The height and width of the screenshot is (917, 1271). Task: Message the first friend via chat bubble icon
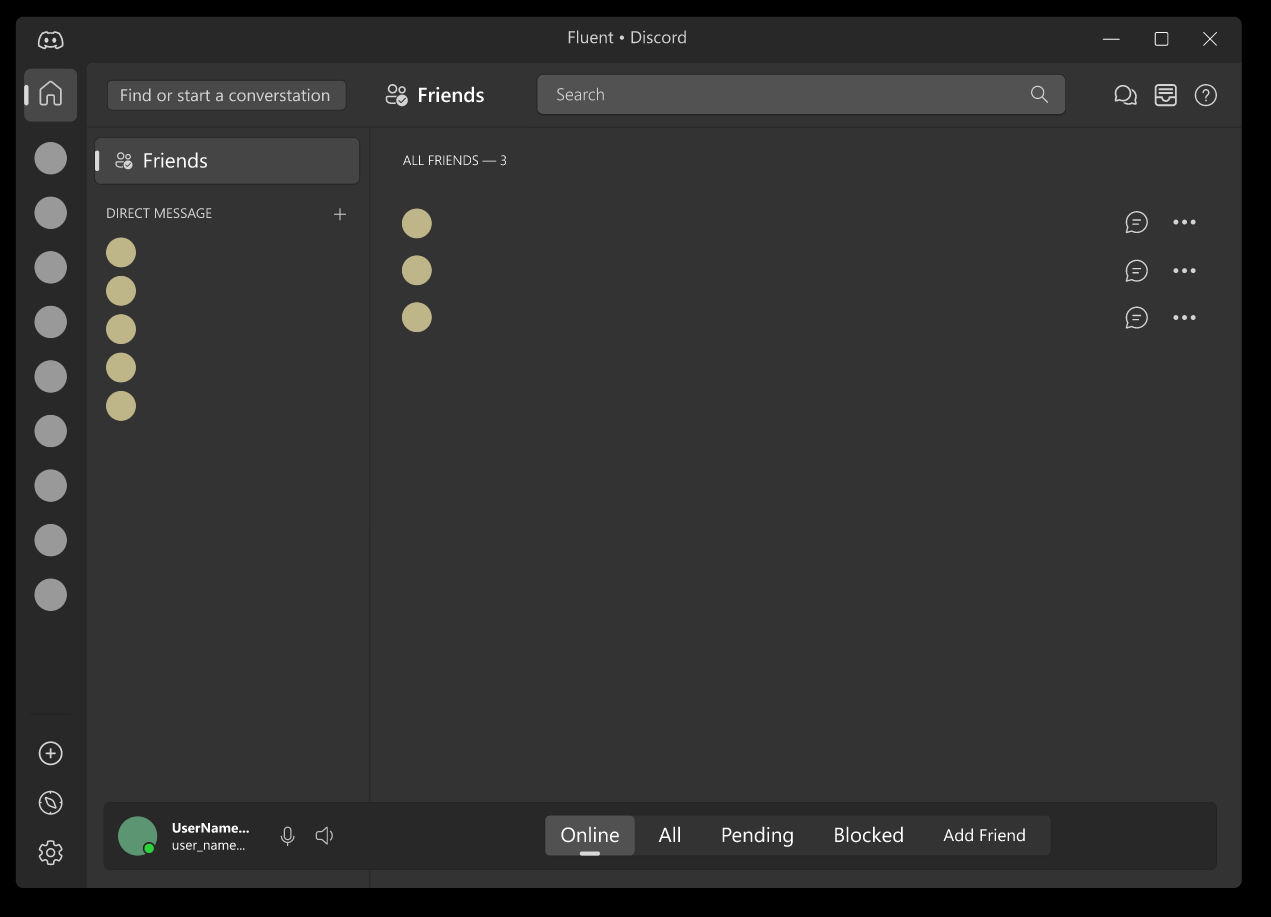[1136, 222]
